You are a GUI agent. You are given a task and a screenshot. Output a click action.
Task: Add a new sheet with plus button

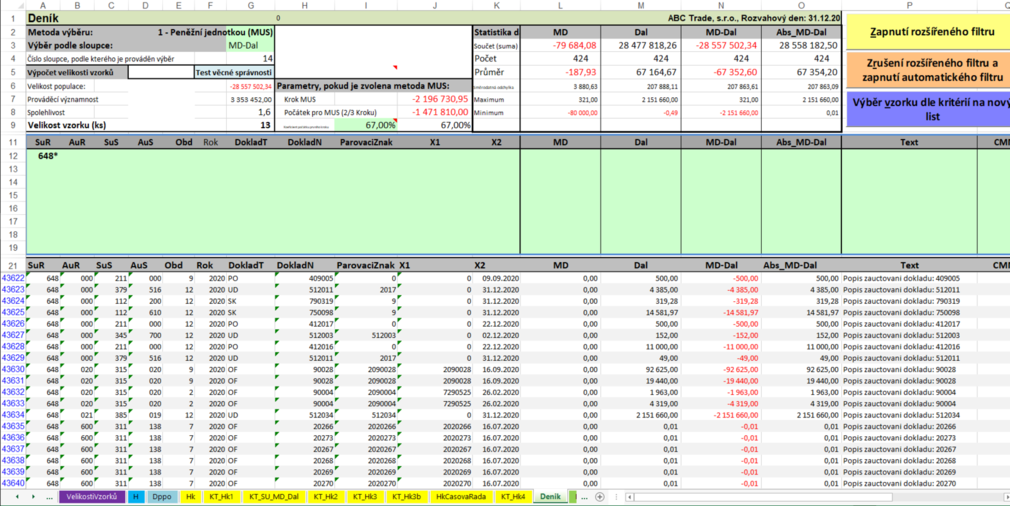coord(599,497)
